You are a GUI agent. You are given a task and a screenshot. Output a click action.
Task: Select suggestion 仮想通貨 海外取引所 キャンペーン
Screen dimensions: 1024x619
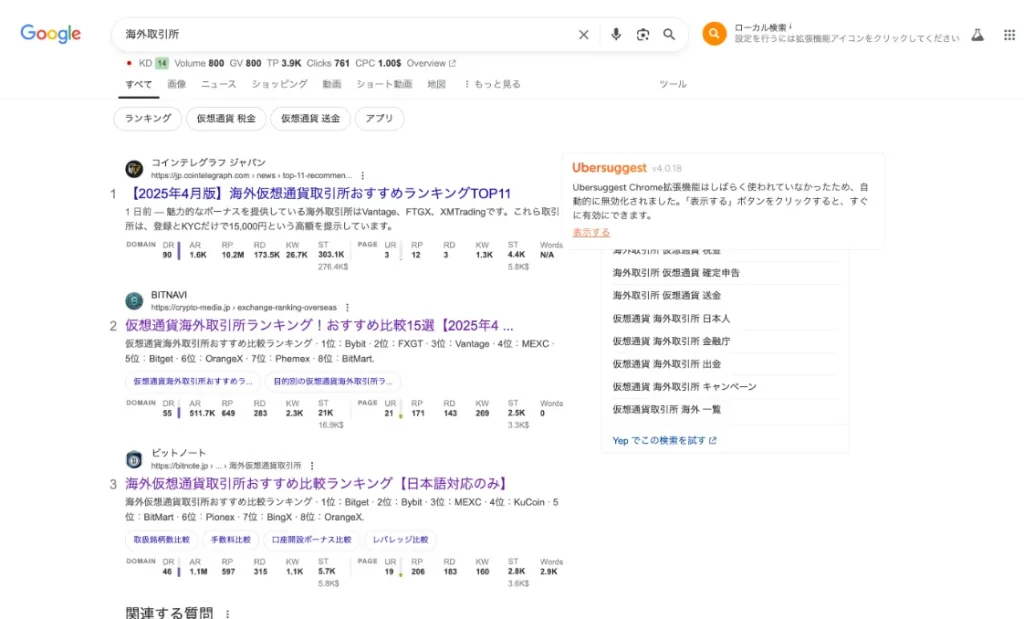[684, 387]
